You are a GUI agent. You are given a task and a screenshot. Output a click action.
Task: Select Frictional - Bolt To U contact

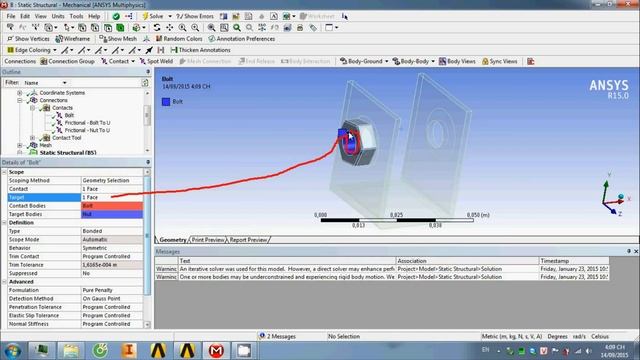[87, 123]
